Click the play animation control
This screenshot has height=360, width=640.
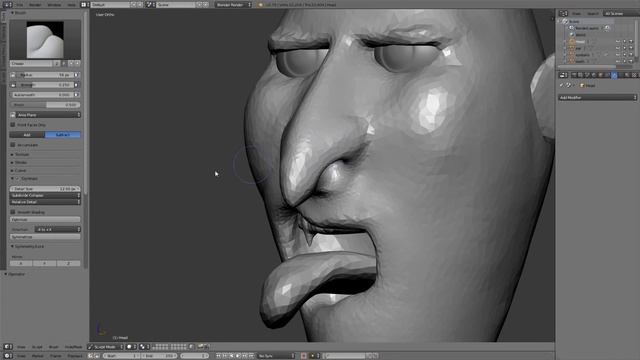[238, 356]
